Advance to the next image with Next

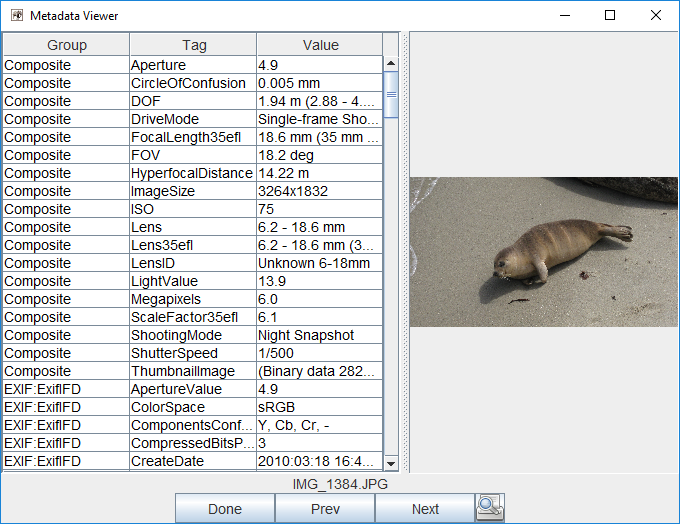click(425, 509)
